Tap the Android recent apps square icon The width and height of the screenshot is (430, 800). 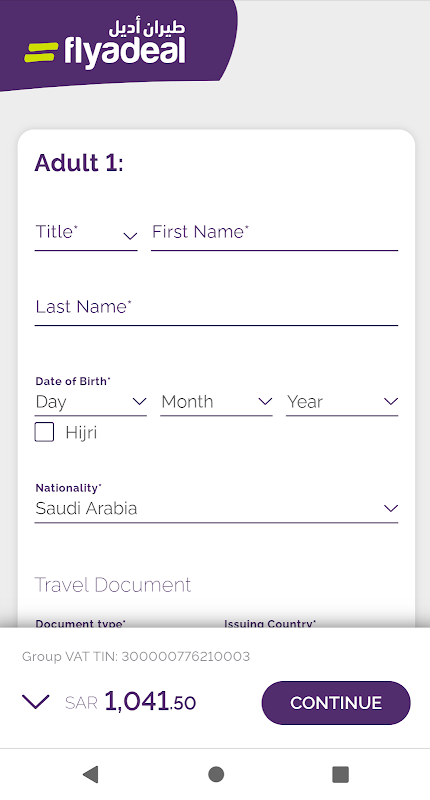coord(340,774)
